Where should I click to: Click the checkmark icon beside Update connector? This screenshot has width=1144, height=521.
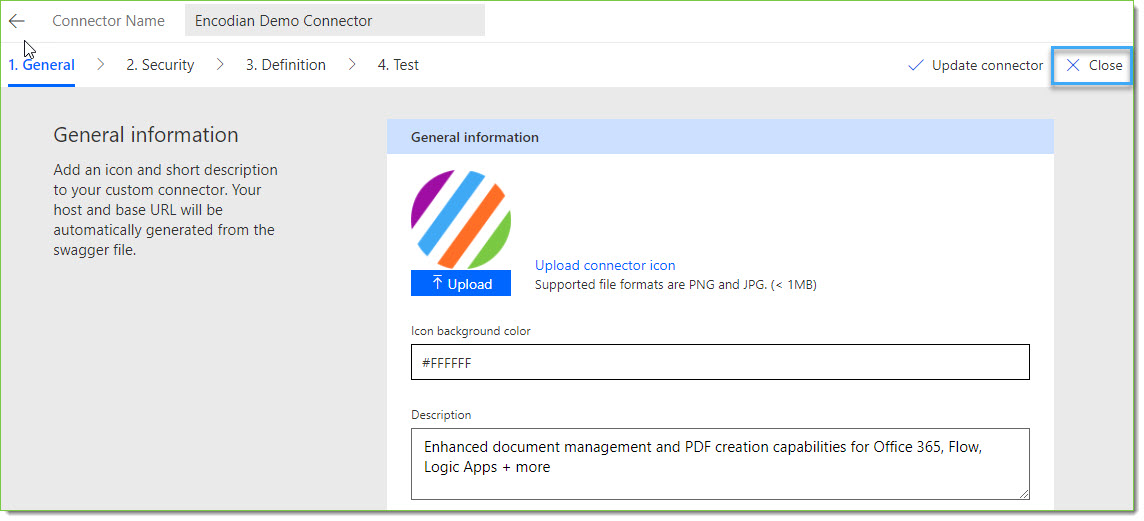click(x=915, y=66)
